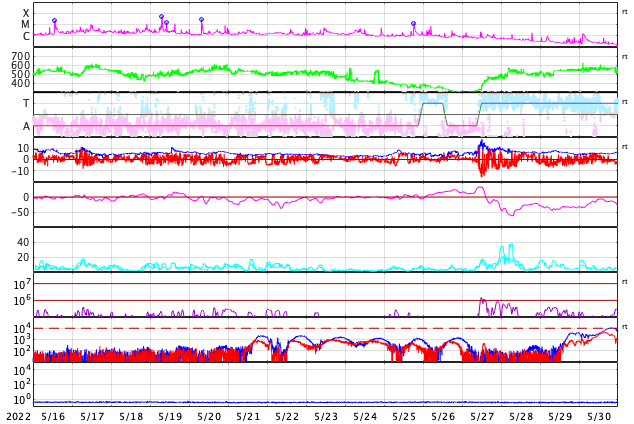The width and height of the screenshot is (634, 424).
Task: Click the 40 axis label
Action: click(x=23, y=243)
